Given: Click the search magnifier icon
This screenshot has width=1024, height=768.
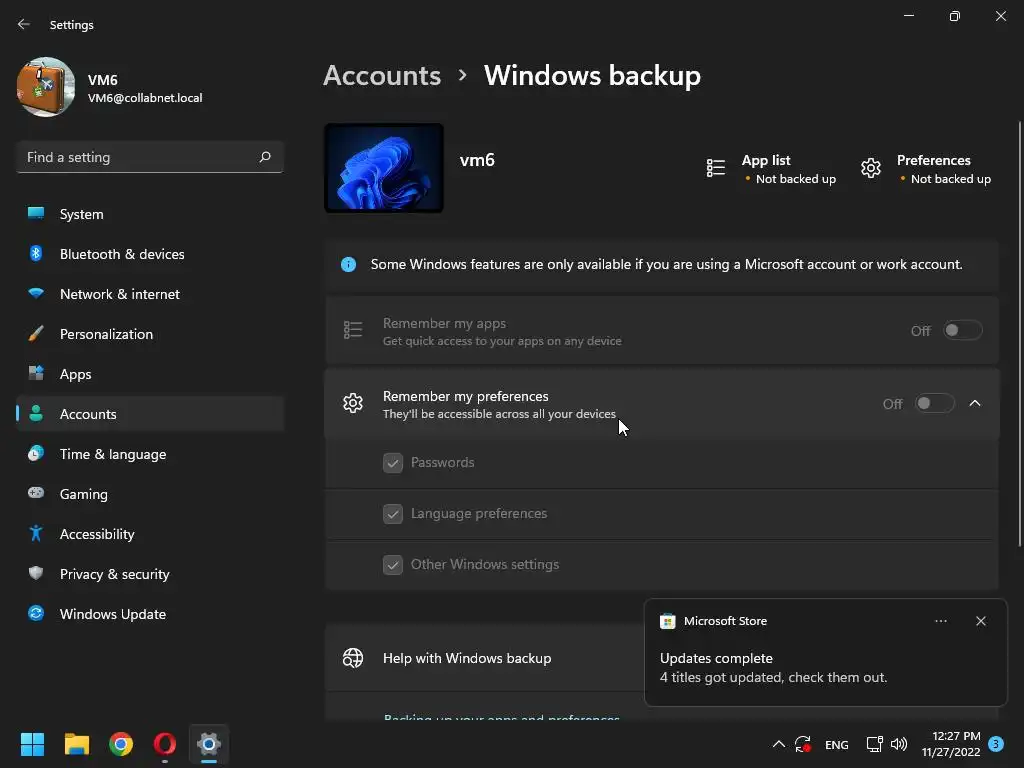Looking at the screenshot, I should [x=265, y=157].
